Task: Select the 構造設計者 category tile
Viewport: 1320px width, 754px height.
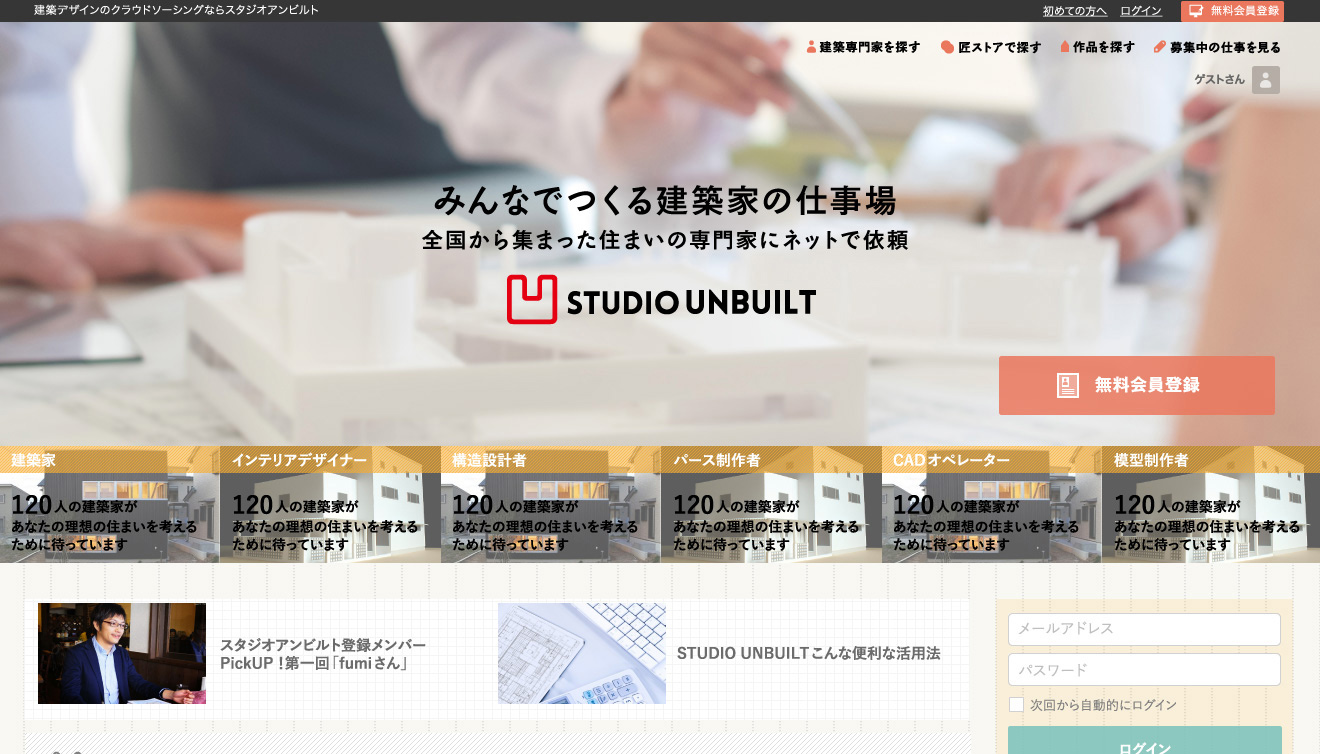Action: [x=551, y=504]
